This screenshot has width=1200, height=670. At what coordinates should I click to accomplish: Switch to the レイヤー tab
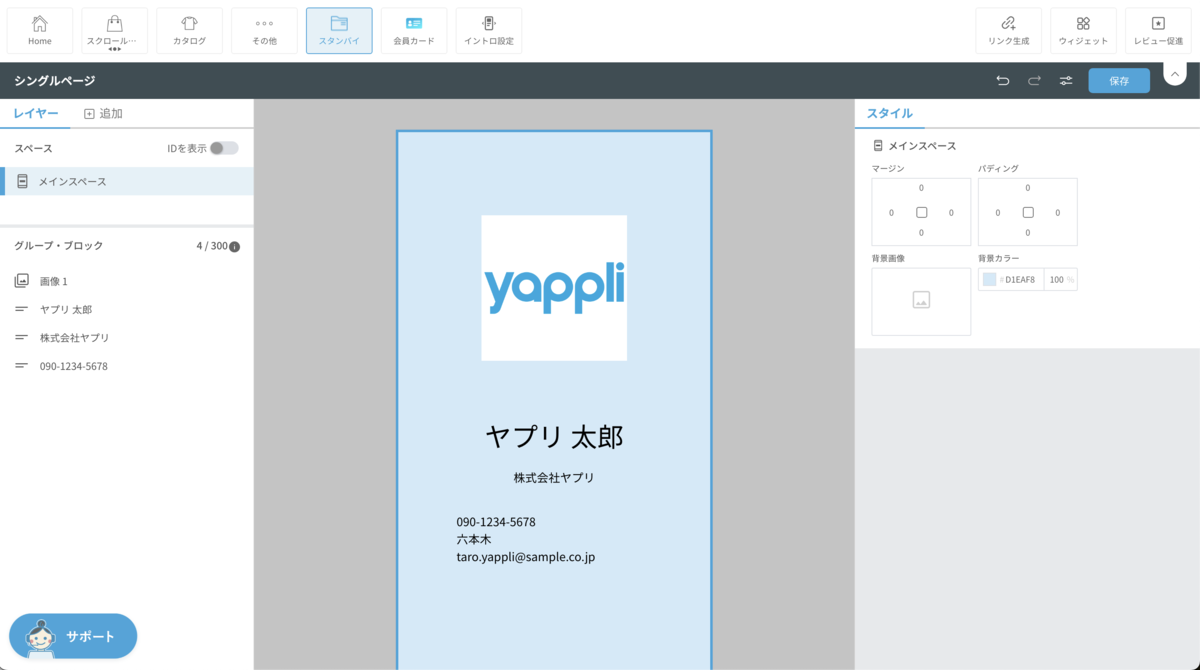pyautogui.click(x=36, y=114)
